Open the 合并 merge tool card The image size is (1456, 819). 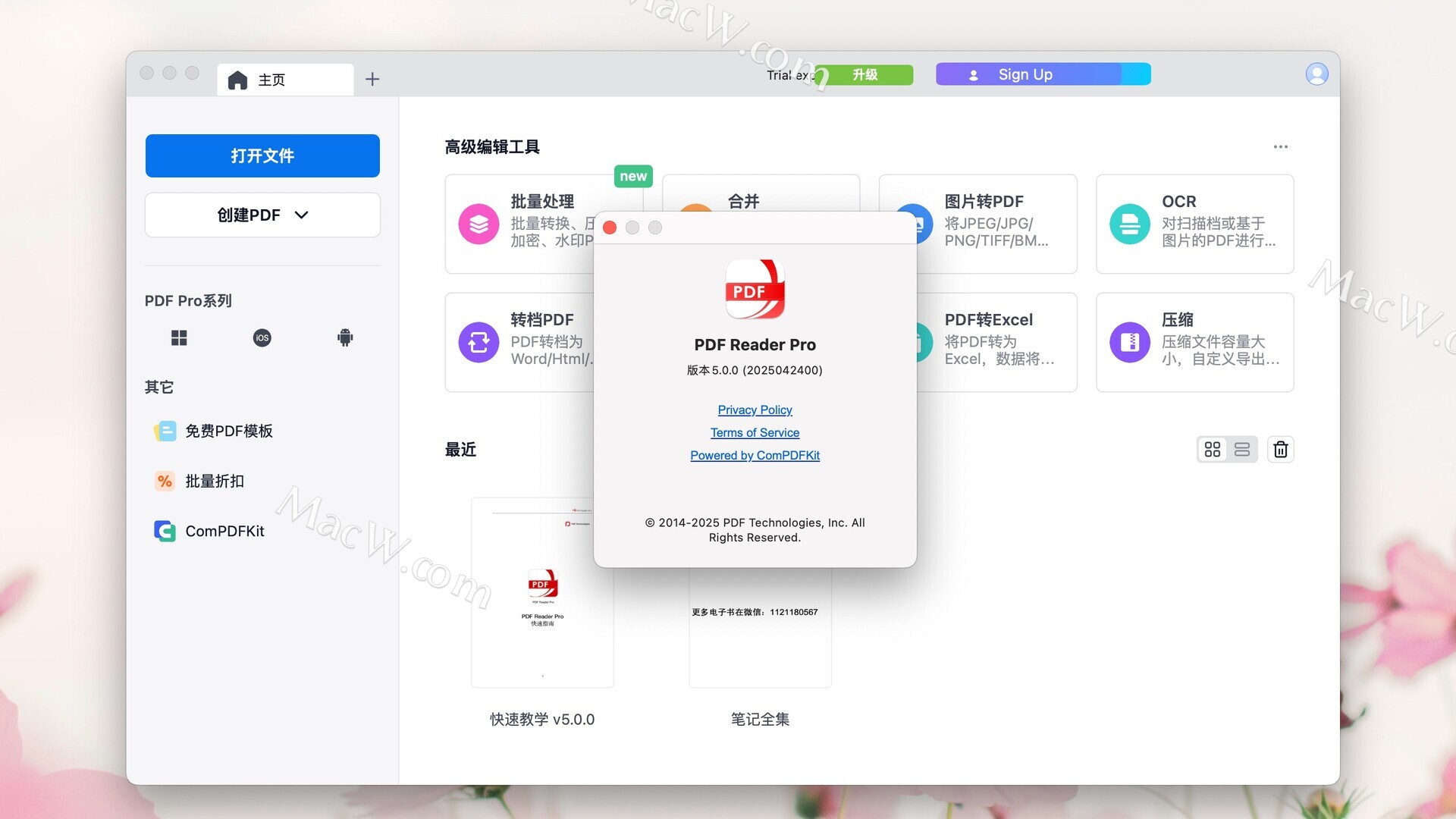pyautogui.click(x=761, y=193)
